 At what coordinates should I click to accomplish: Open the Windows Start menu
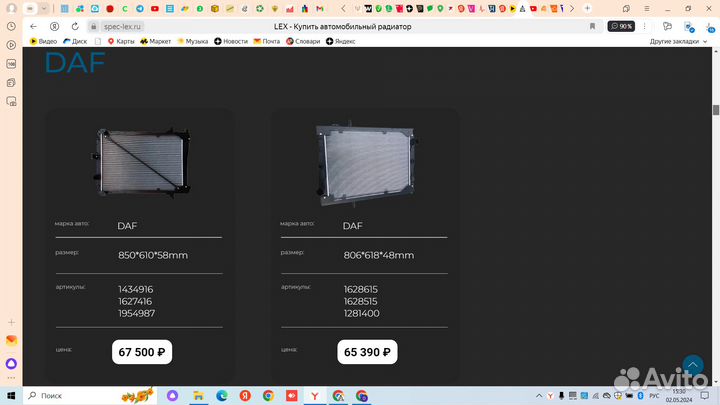(x=11, y=395)
